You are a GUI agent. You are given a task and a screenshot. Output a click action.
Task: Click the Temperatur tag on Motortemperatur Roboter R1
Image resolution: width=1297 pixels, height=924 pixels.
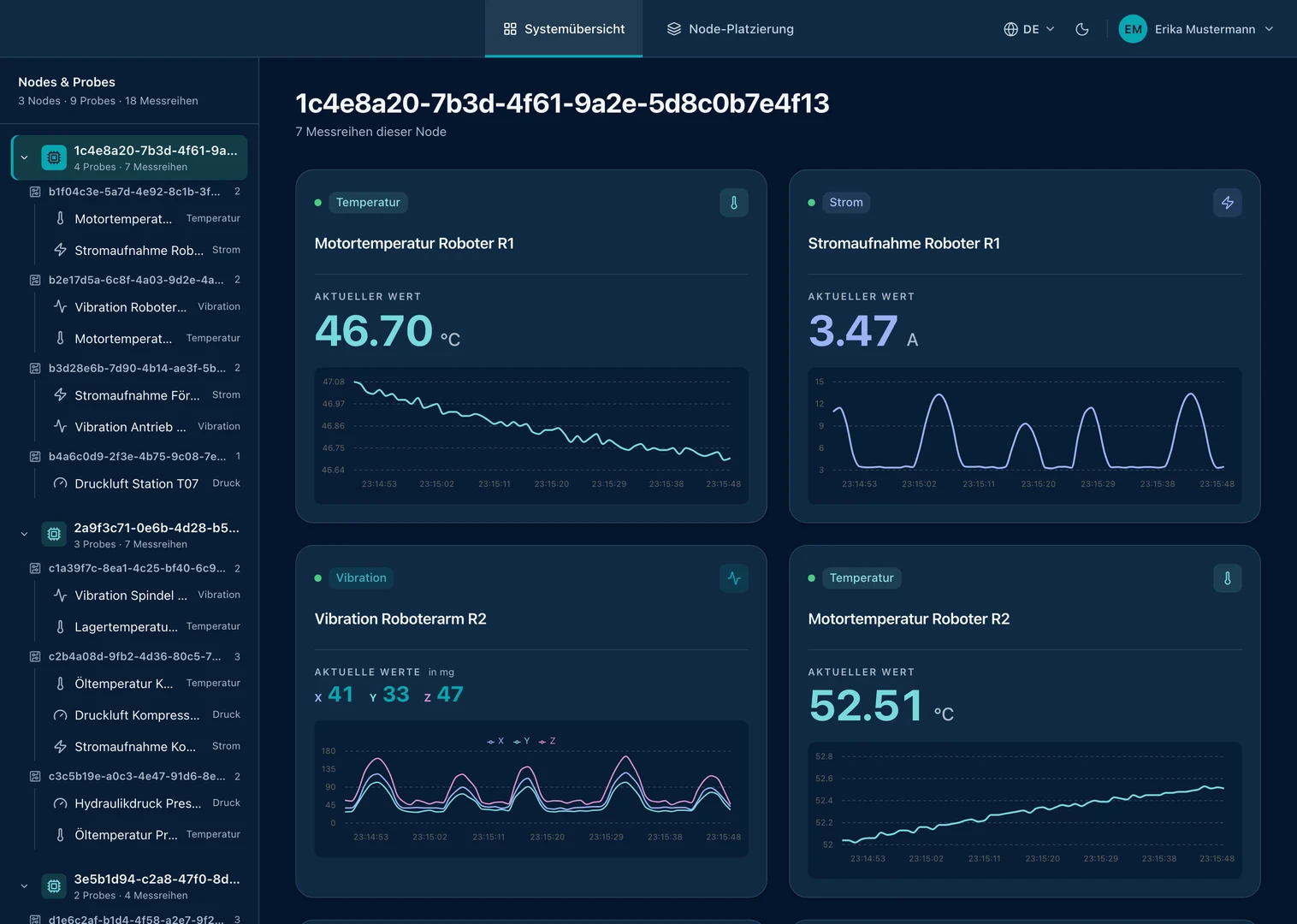click(x=368, y=203)
